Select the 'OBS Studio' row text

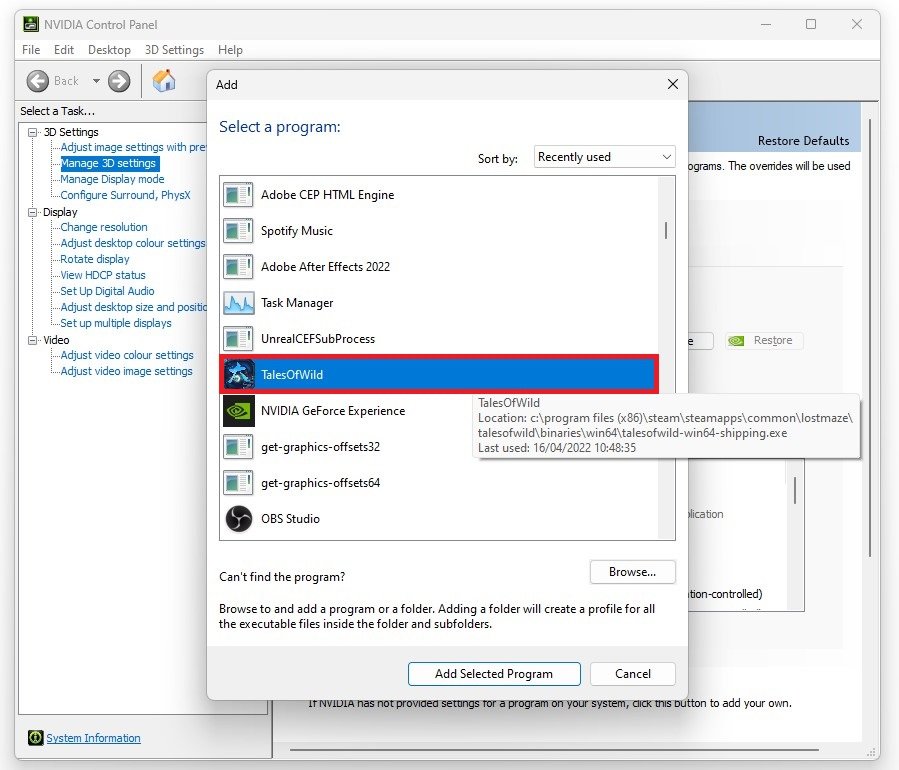pyautogui.click(x=290, y=519)
